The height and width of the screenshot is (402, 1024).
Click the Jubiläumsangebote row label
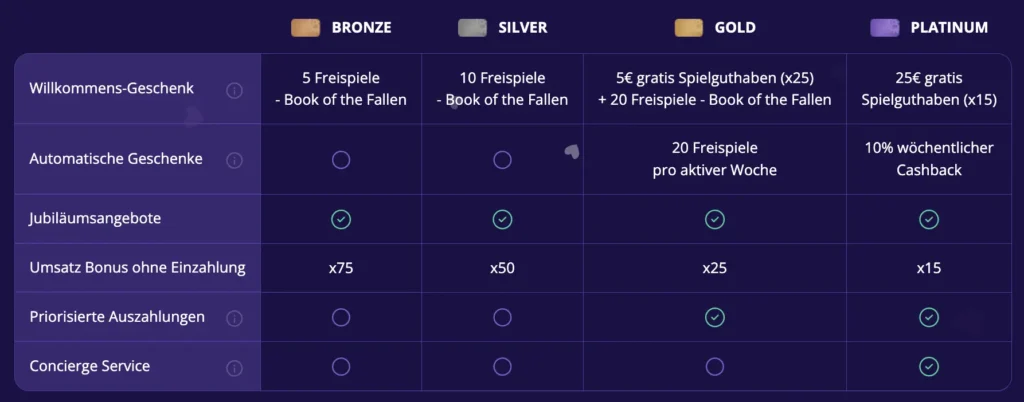[x=95, y=219]
